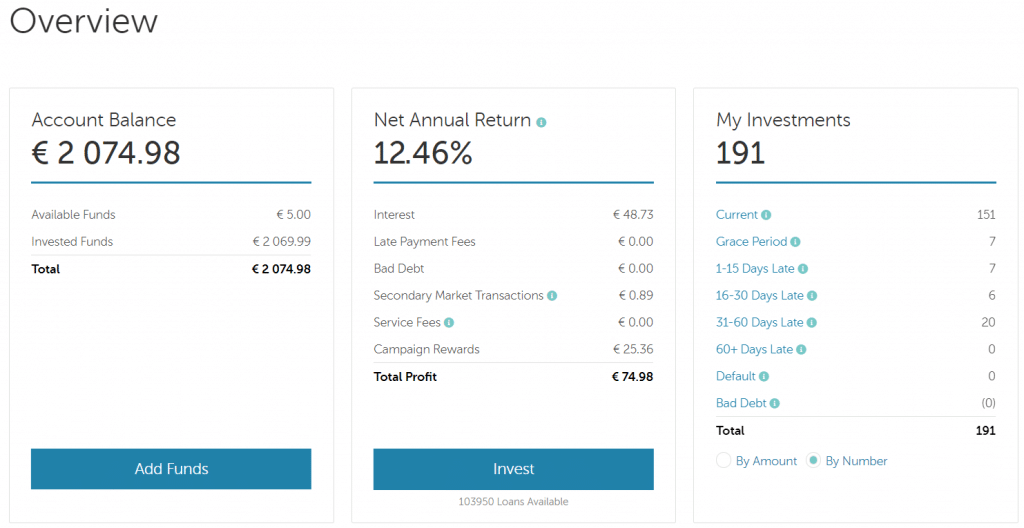Click info icon next to Service Fees
The width and height of the screenshot is (1024, 528).
pyautogui.click(x=449, y=323)
